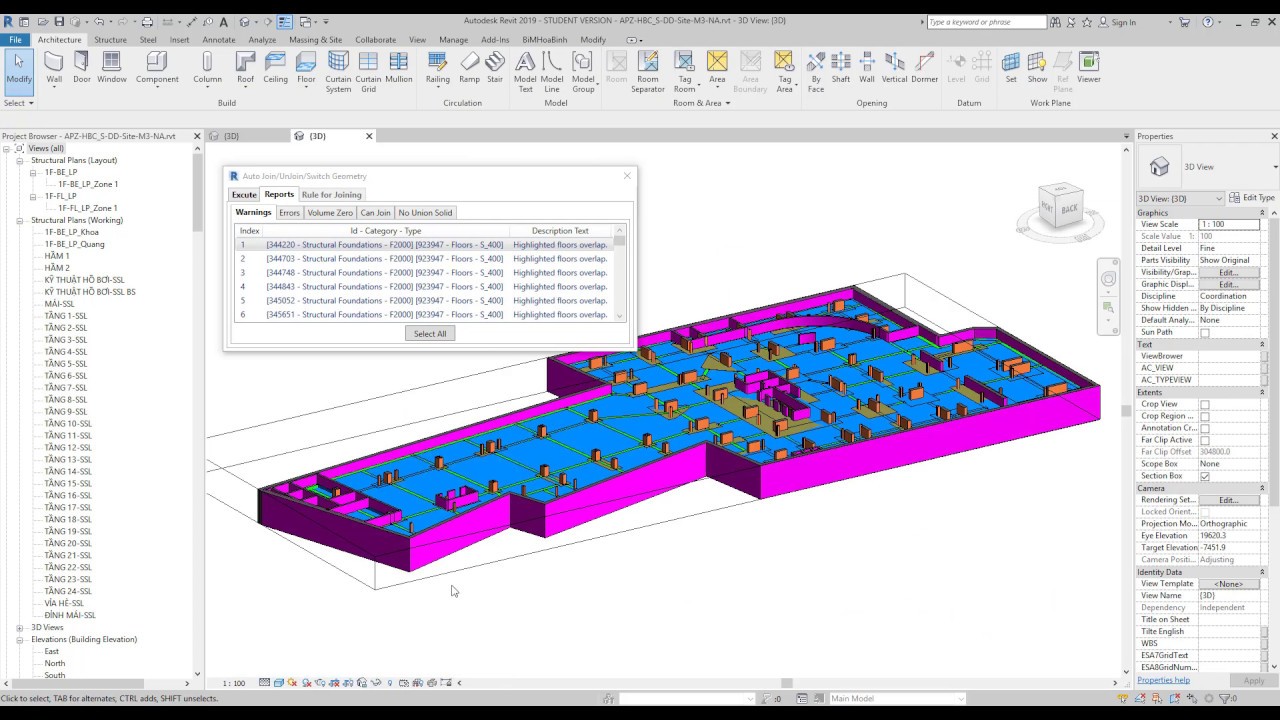Select warning row 344703 Structural Foundations

click(x=426, y=259)
